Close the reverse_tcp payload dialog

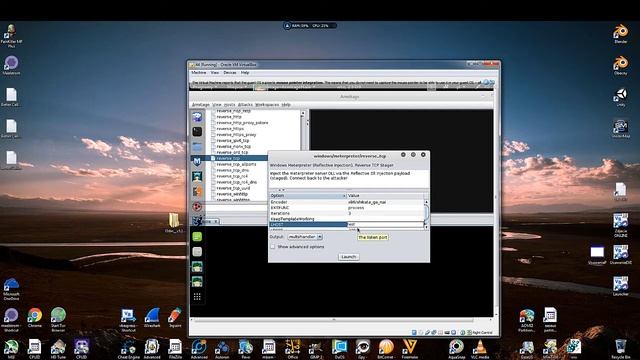(423, 155)
